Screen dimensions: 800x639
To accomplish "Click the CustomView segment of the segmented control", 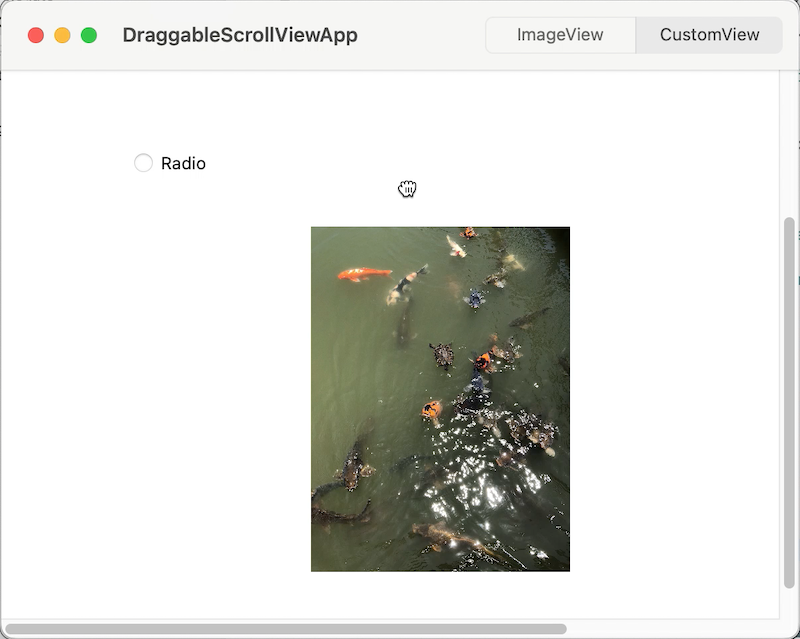I will [709, 34].
